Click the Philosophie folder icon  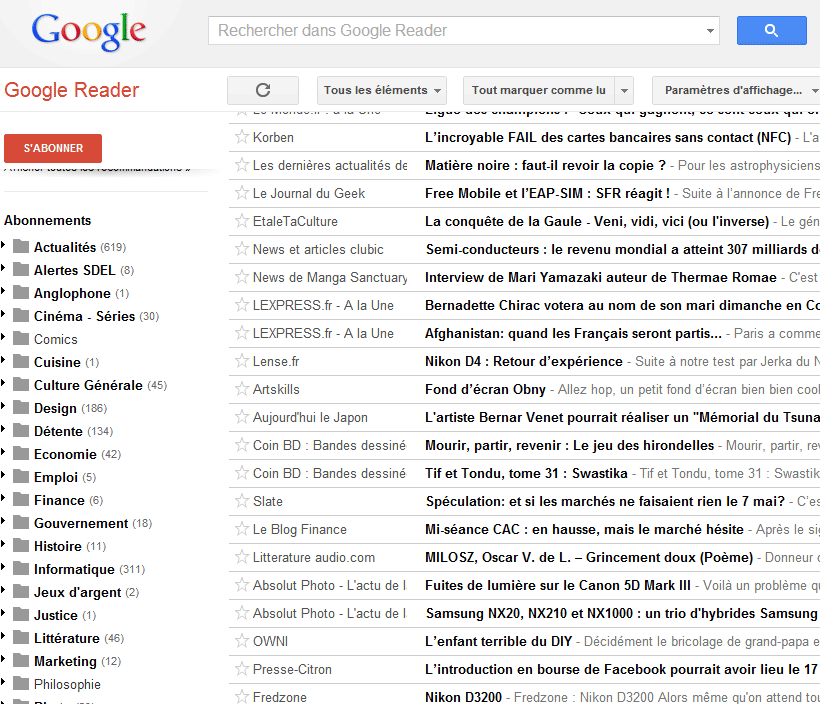point(20,684)
